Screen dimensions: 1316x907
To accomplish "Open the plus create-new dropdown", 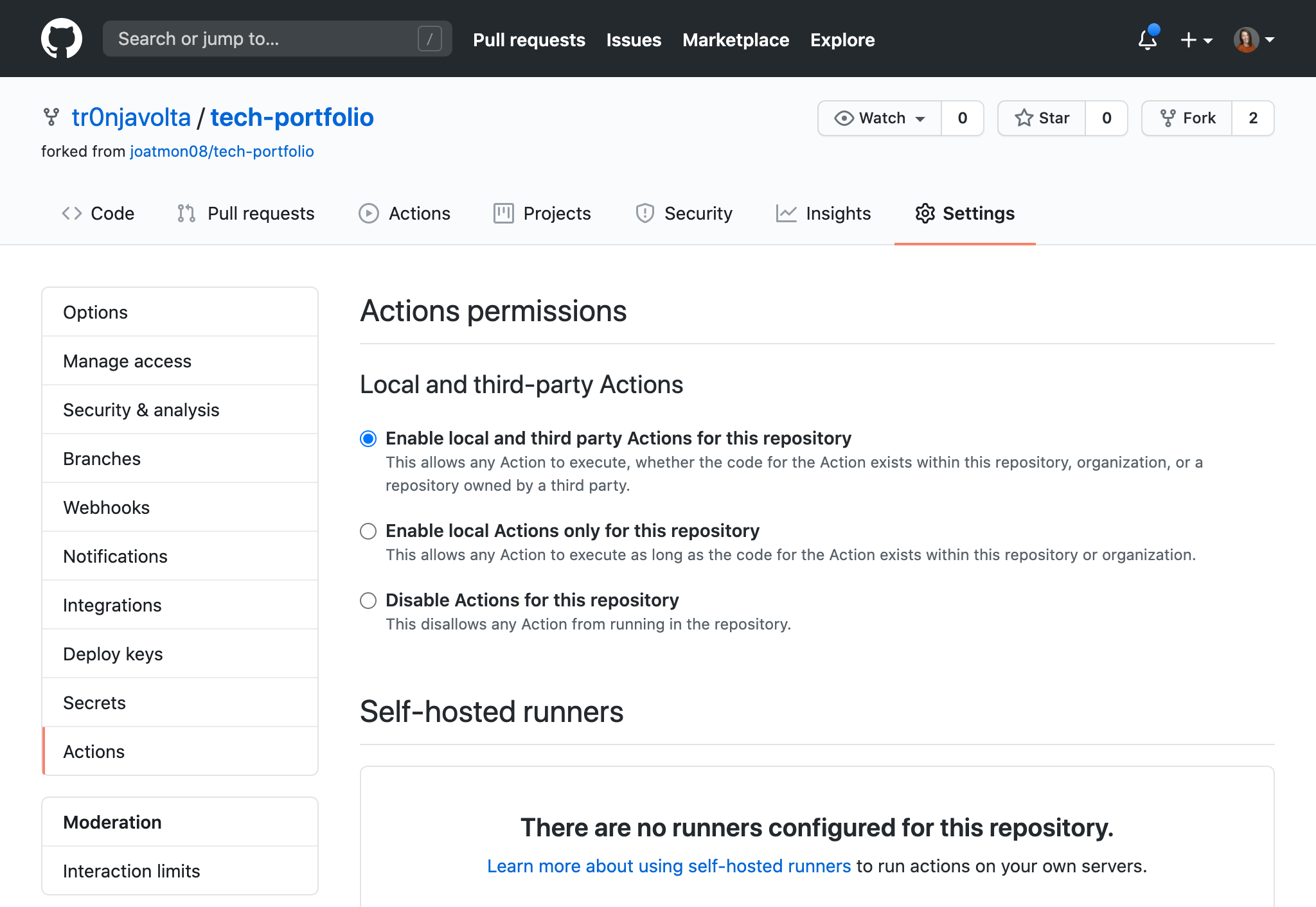I will [x=1196, y=40].
